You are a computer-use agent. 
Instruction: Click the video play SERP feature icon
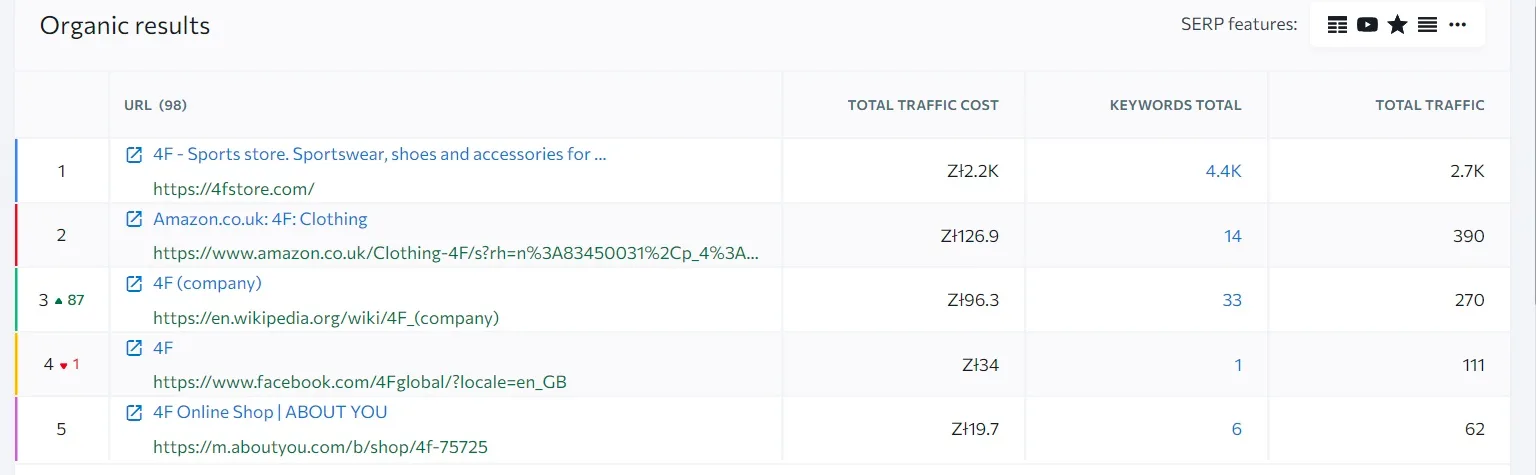click(1367, 25)
